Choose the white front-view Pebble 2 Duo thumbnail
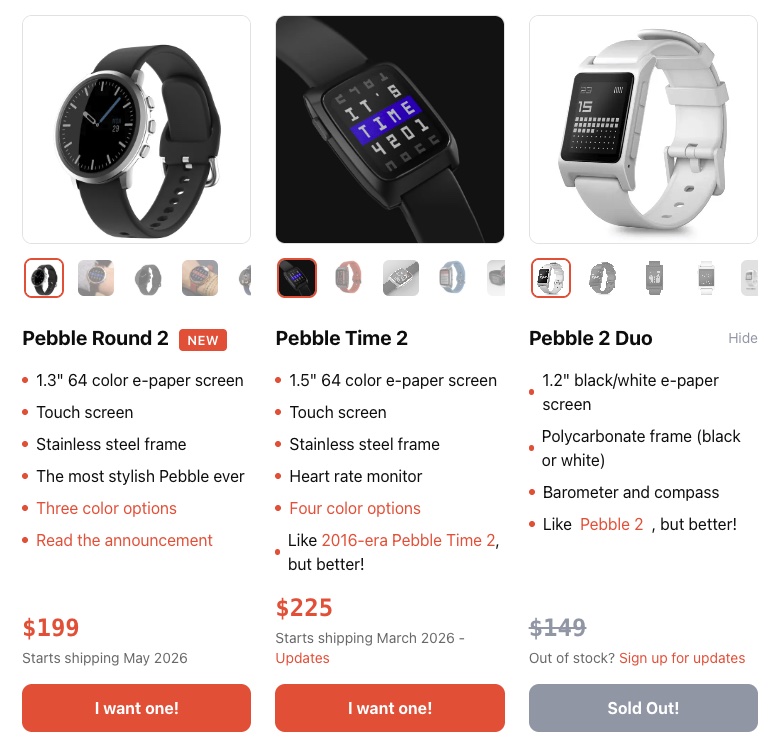 tap(706, 278)
